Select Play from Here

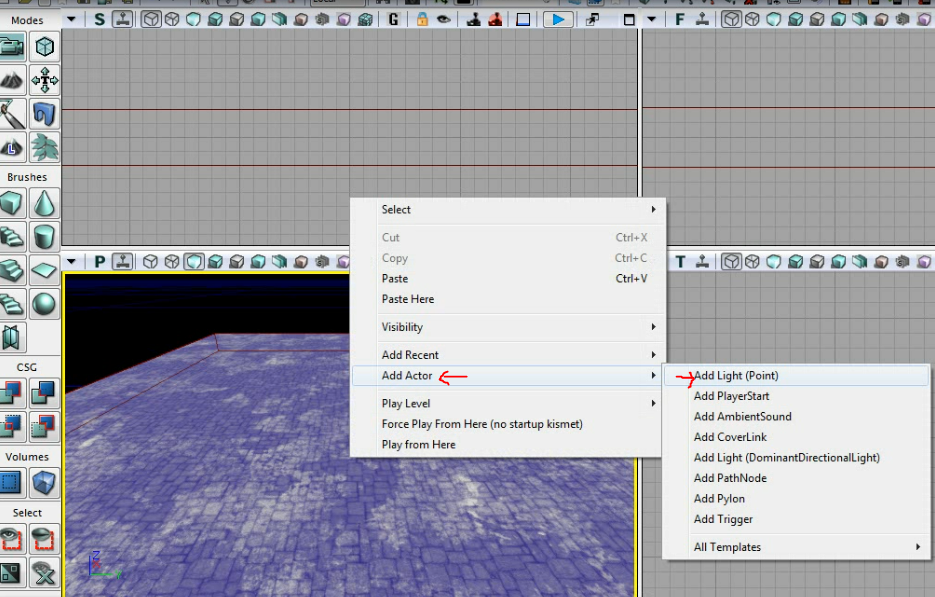point(507,444)
